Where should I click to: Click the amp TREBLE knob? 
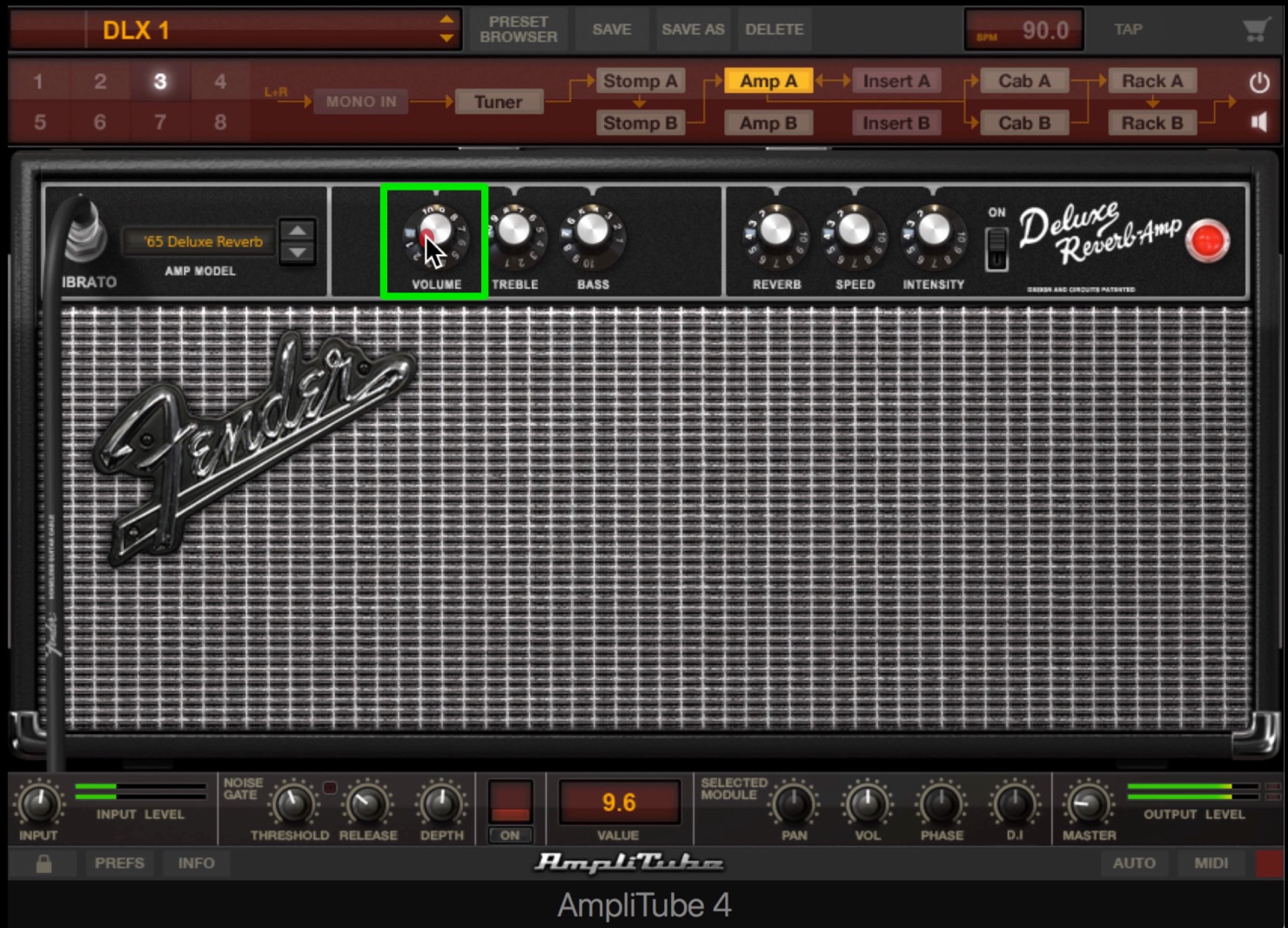tap(514, 231)
